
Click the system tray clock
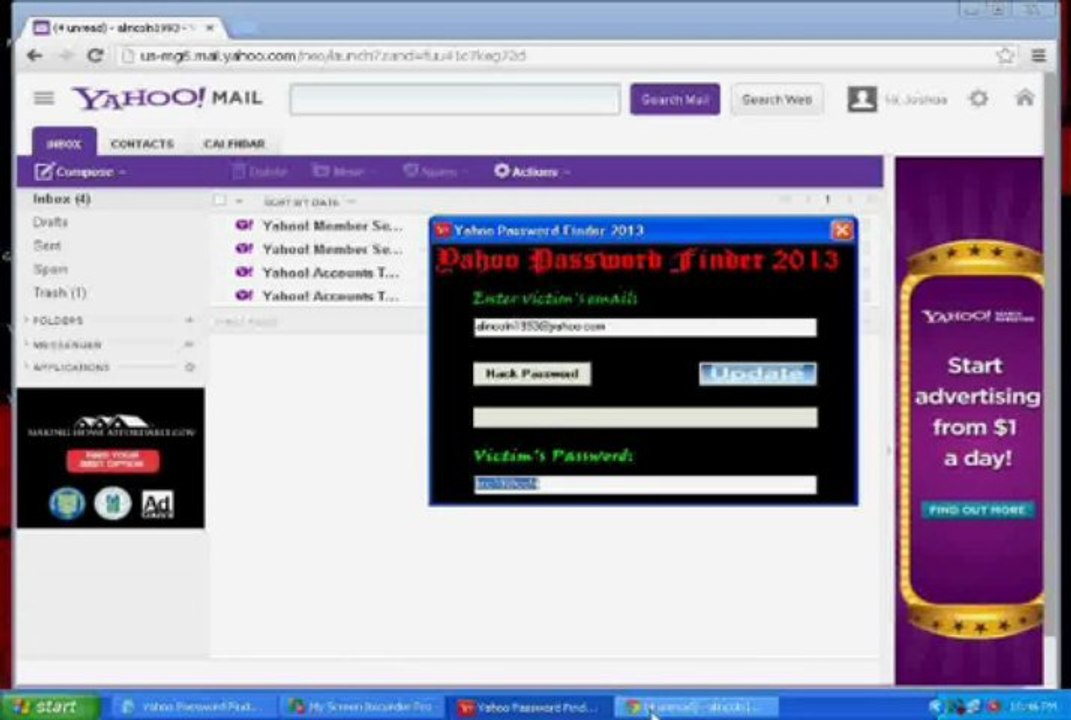1035,706
